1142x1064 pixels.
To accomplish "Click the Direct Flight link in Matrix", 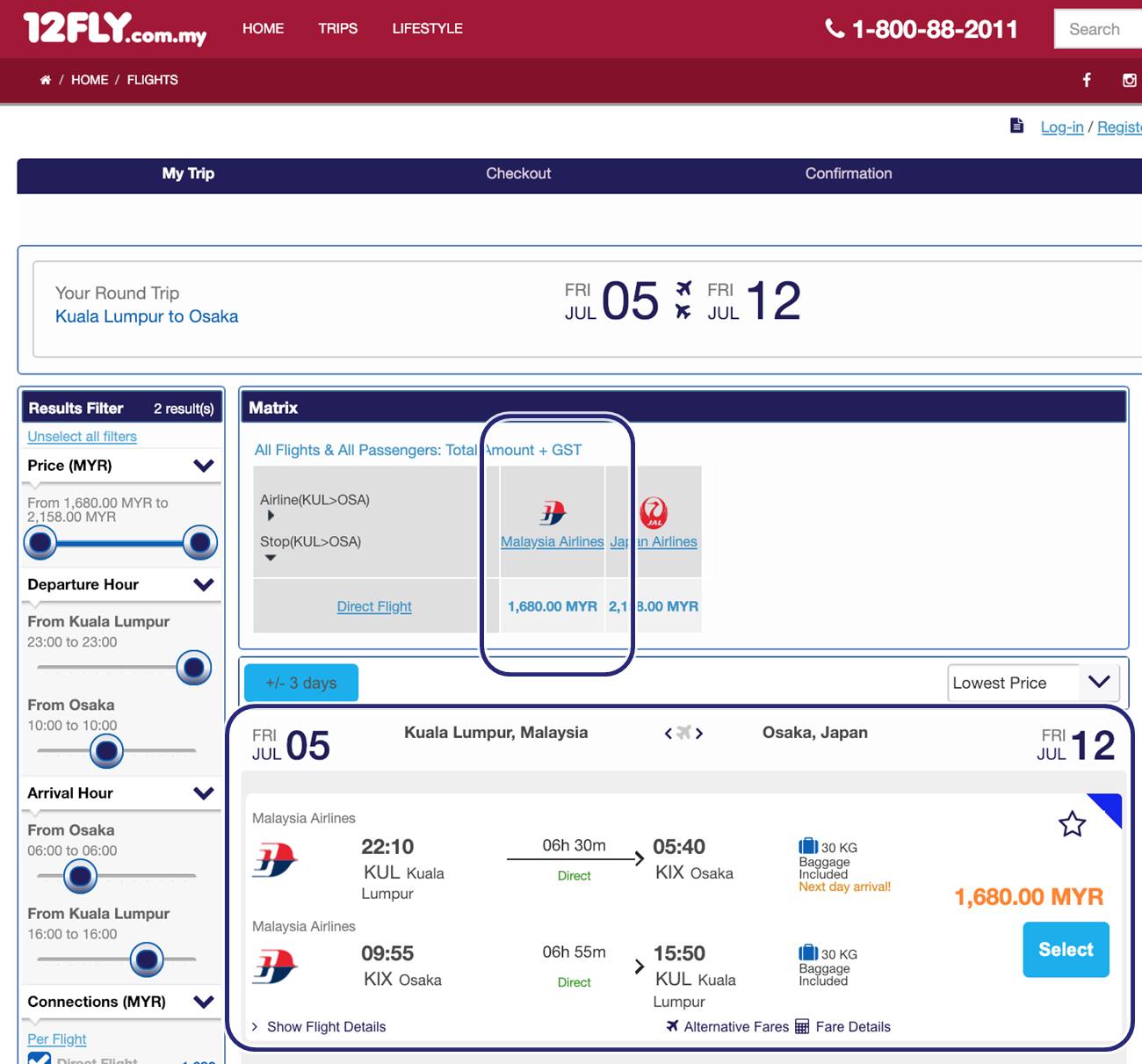I will [374, 606].
